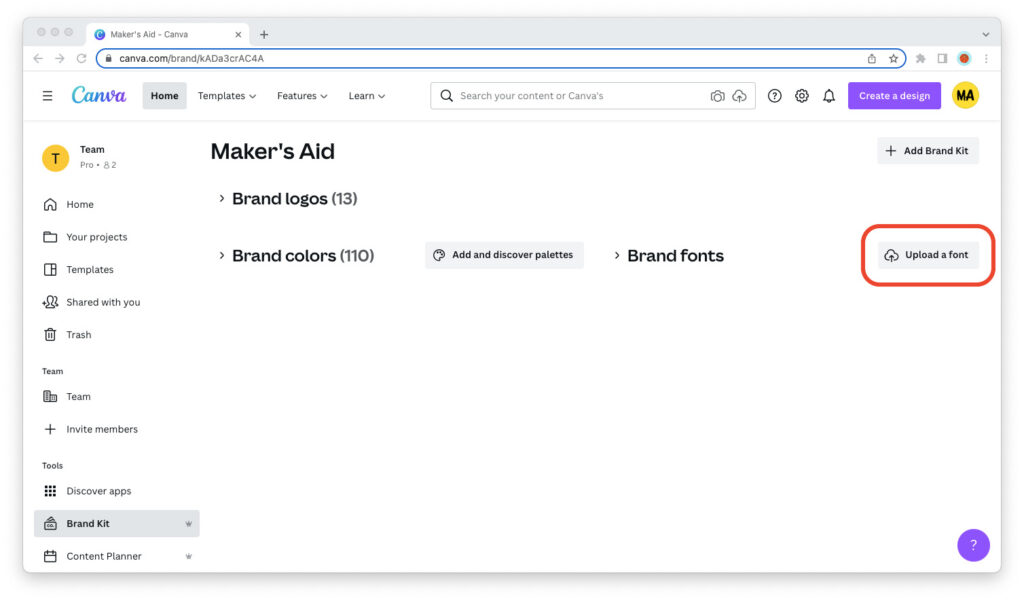Expand the Brand colors section

221,255
